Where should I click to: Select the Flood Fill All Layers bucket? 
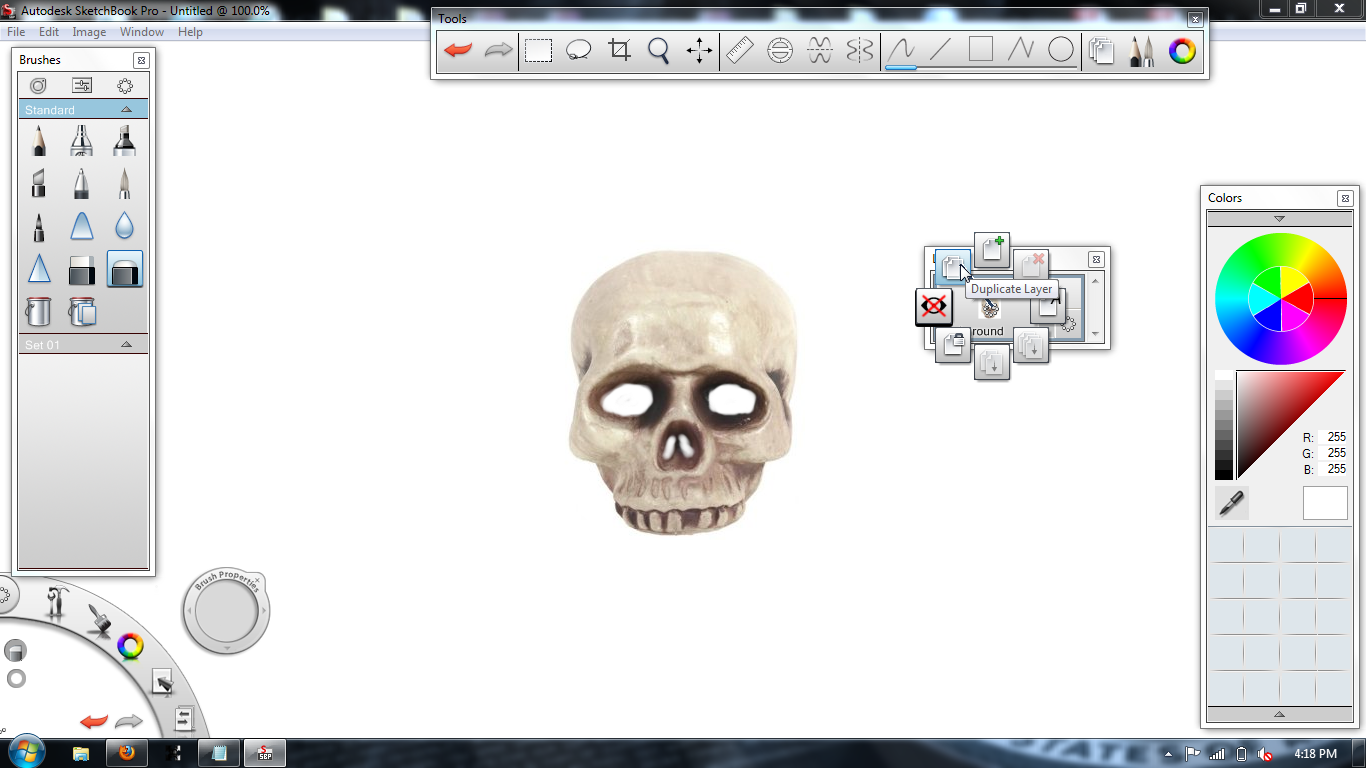click(82, 312)
